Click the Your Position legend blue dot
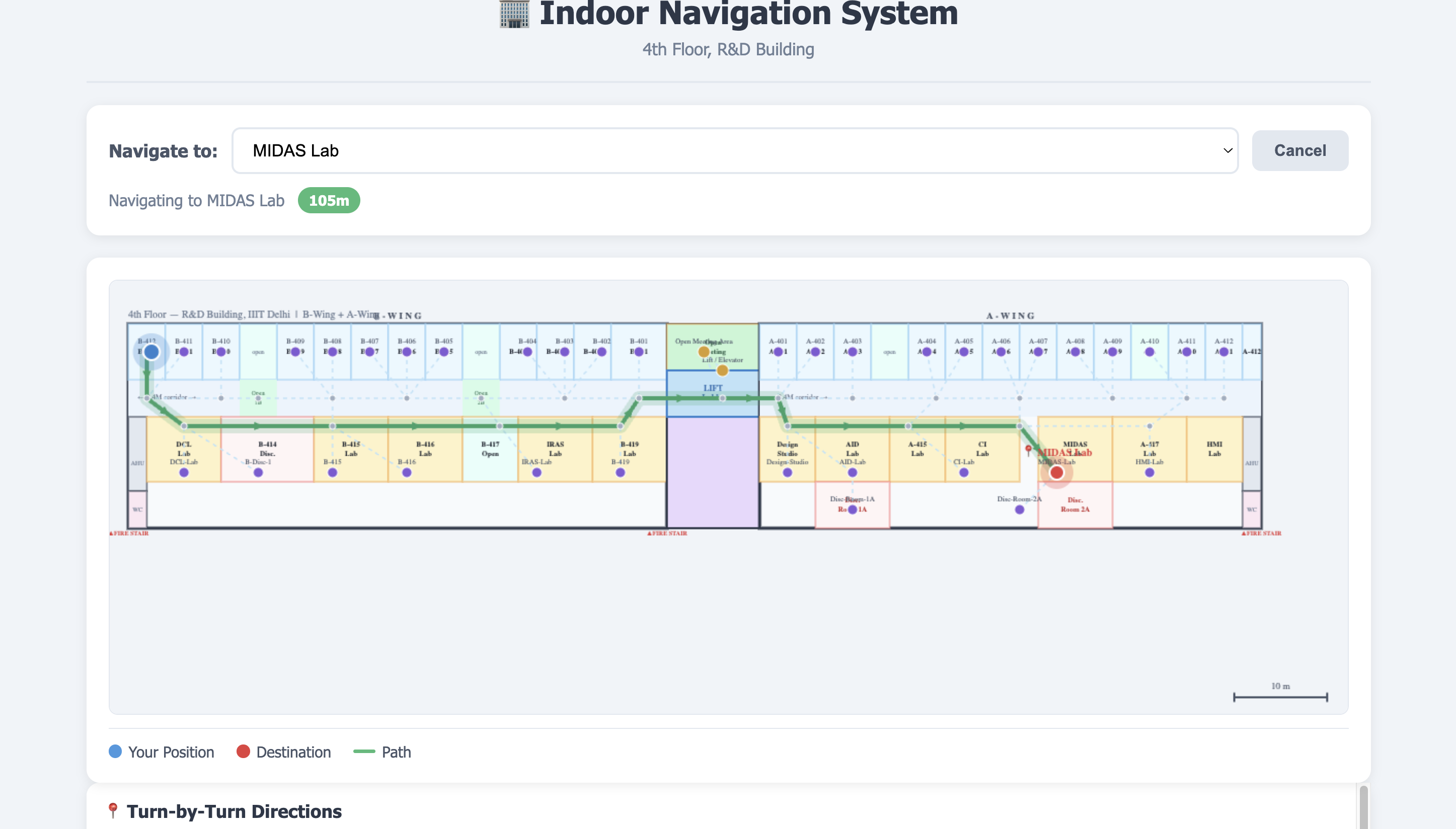 pyautogui.click(x=115, y=752)
